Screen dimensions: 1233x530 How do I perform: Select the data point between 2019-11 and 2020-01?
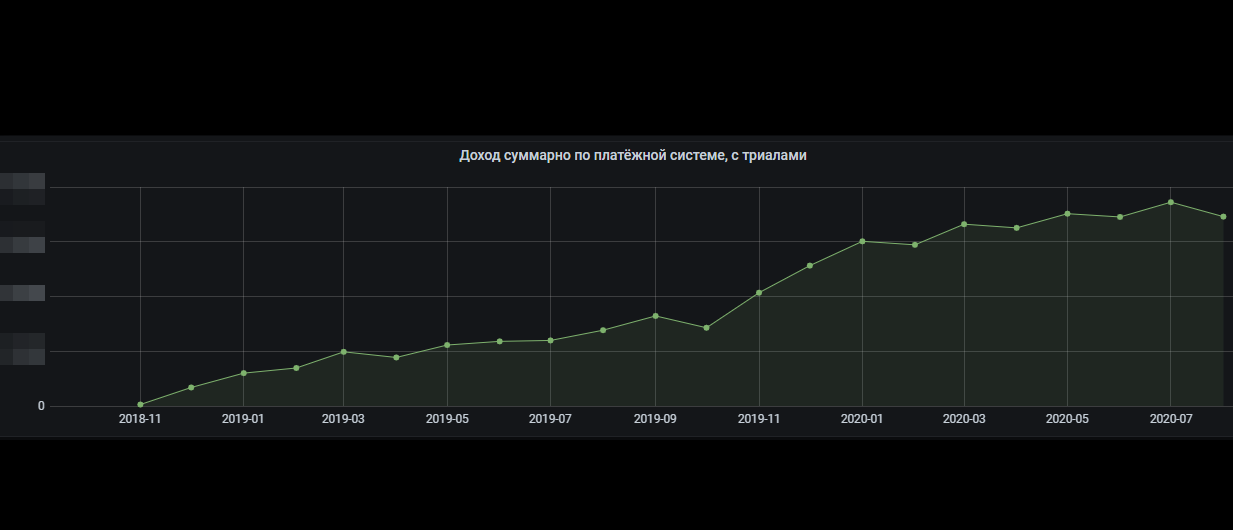(x=810, y=266)
